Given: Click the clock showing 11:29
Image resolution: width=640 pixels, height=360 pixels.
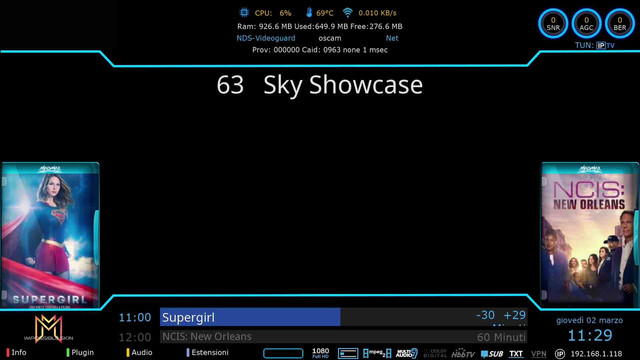Looking at the screenshot, I should pyautogui.click(x=590, y=336).
